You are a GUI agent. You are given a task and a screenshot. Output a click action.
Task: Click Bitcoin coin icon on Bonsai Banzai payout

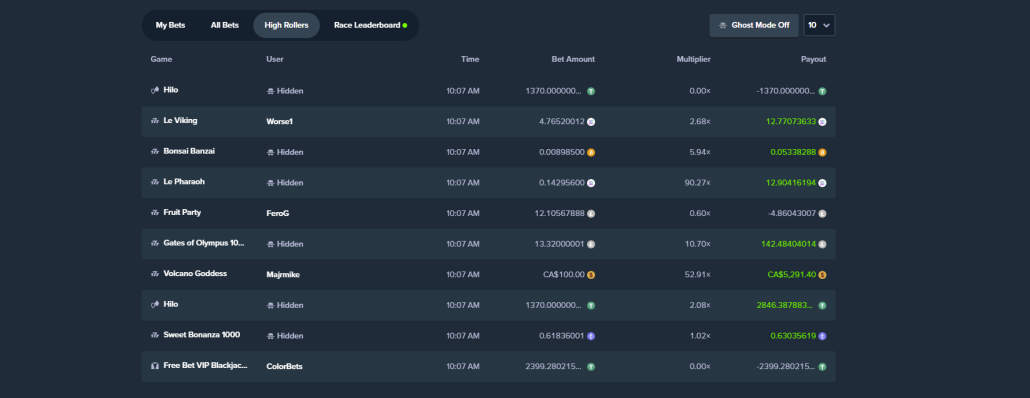click(x=822, y=152)
